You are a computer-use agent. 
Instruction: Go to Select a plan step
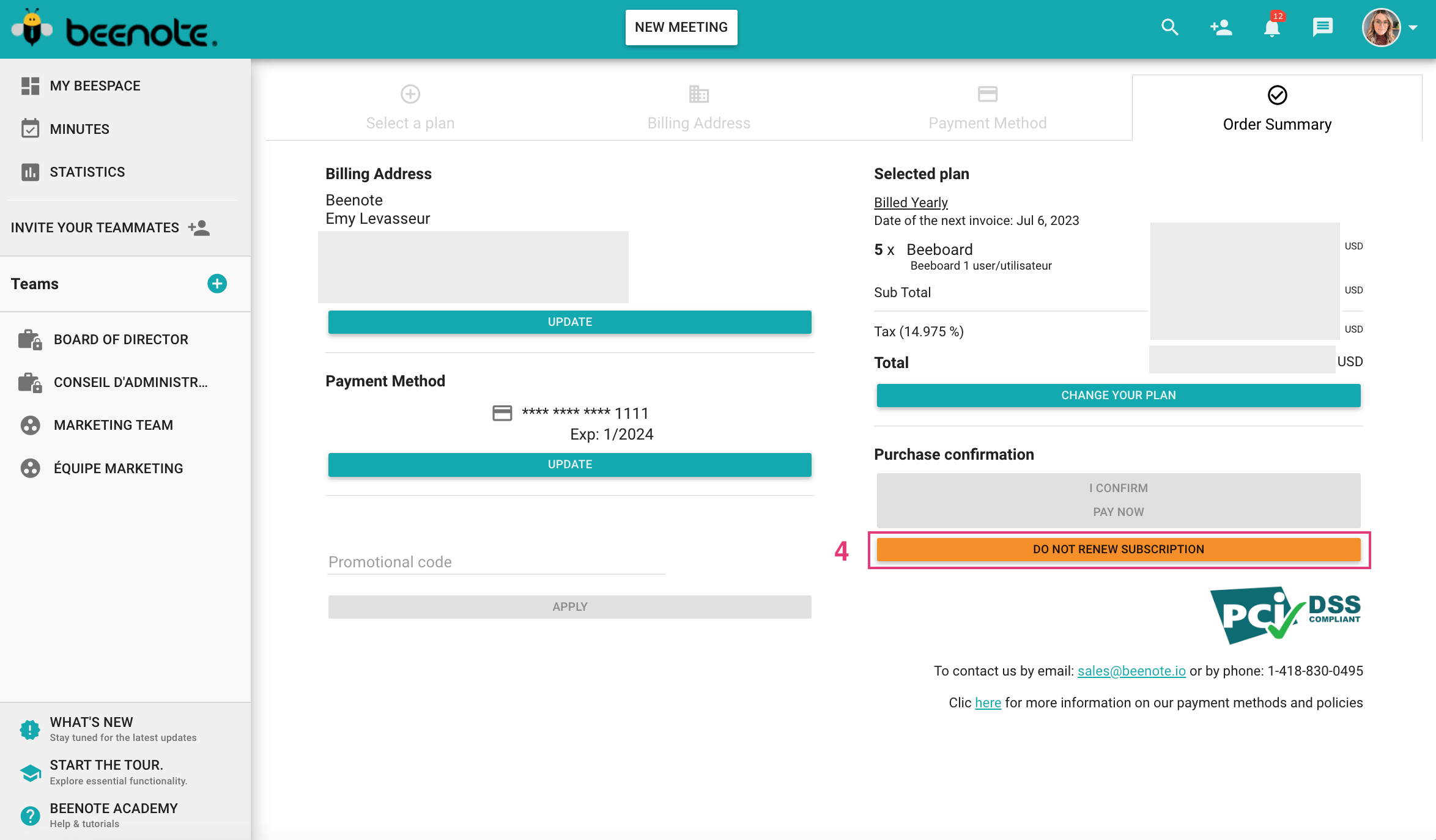[410, 108]
